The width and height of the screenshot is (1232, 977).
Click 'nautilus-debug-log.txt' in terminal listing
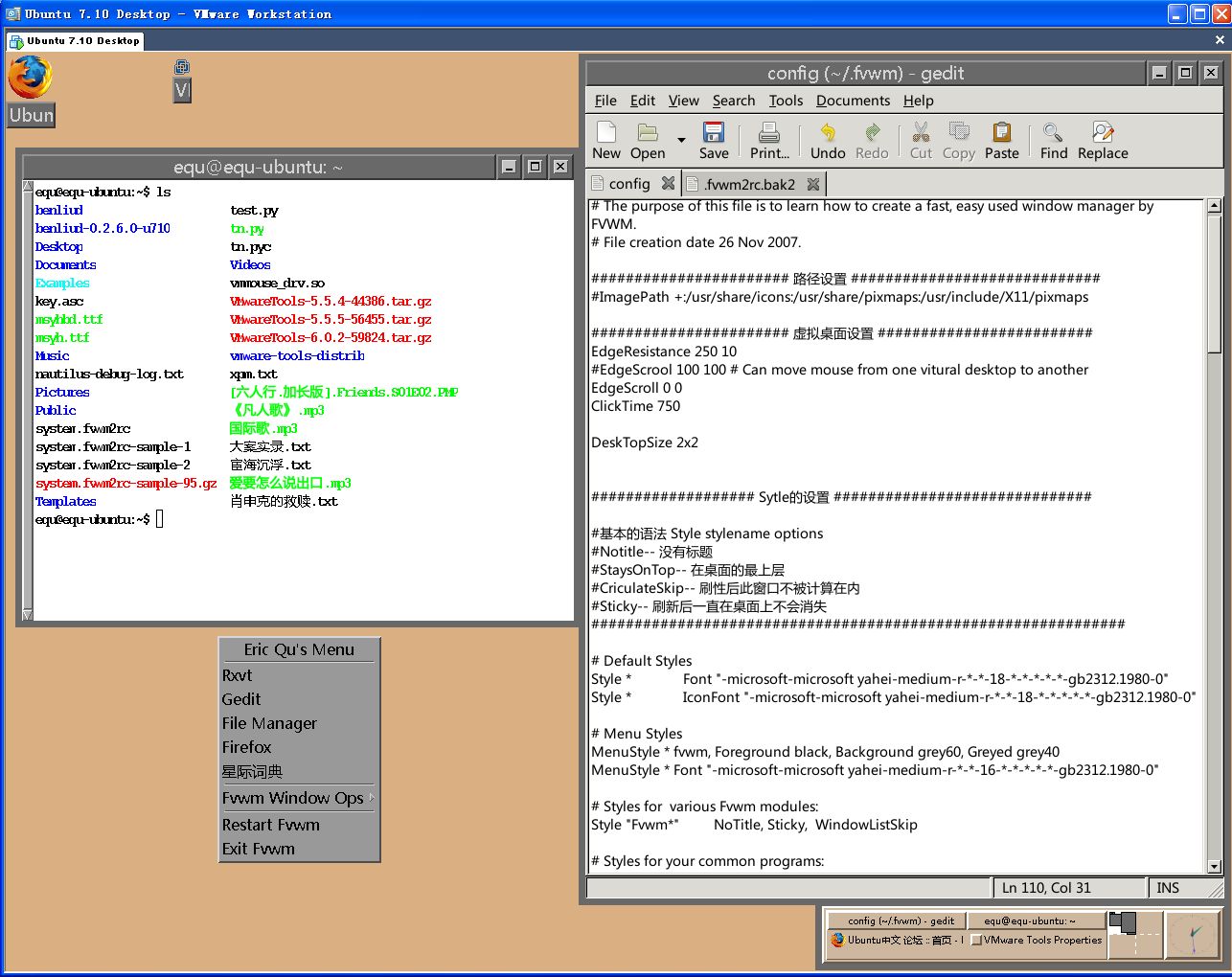tap(109, 374)
